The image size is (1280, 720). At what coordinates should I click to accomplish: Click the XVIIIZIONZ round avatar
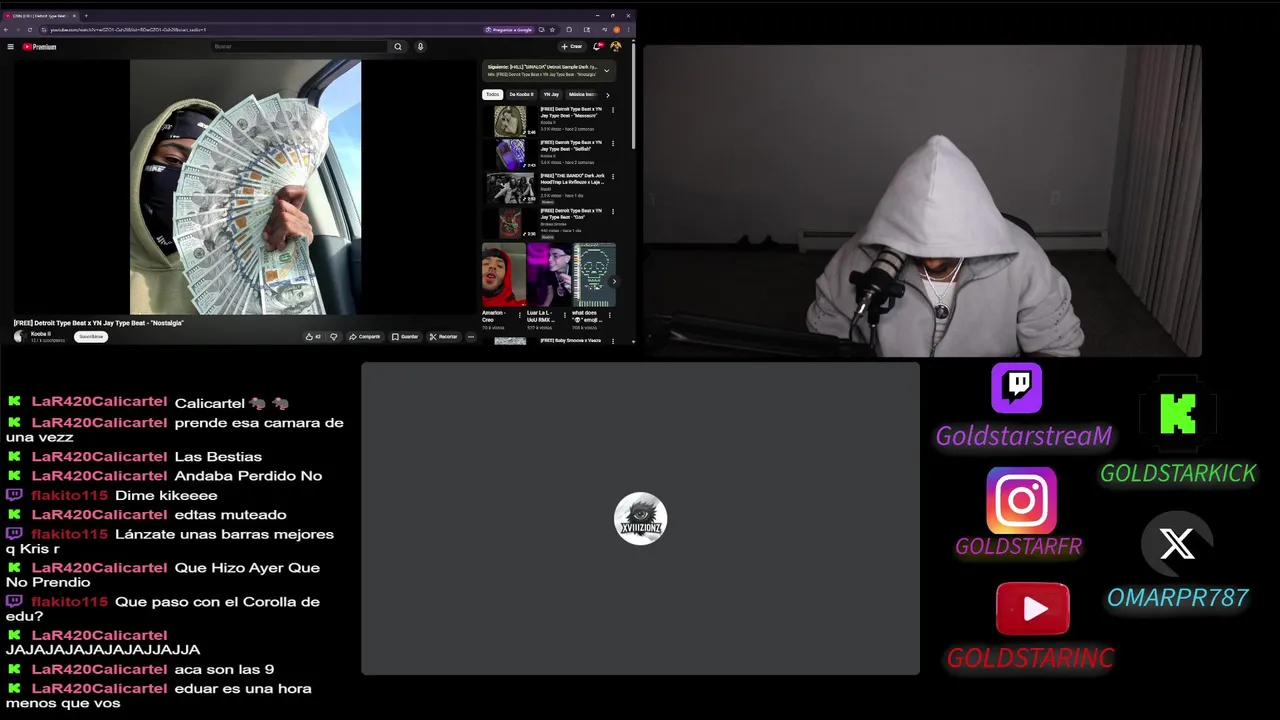(640, 518)
